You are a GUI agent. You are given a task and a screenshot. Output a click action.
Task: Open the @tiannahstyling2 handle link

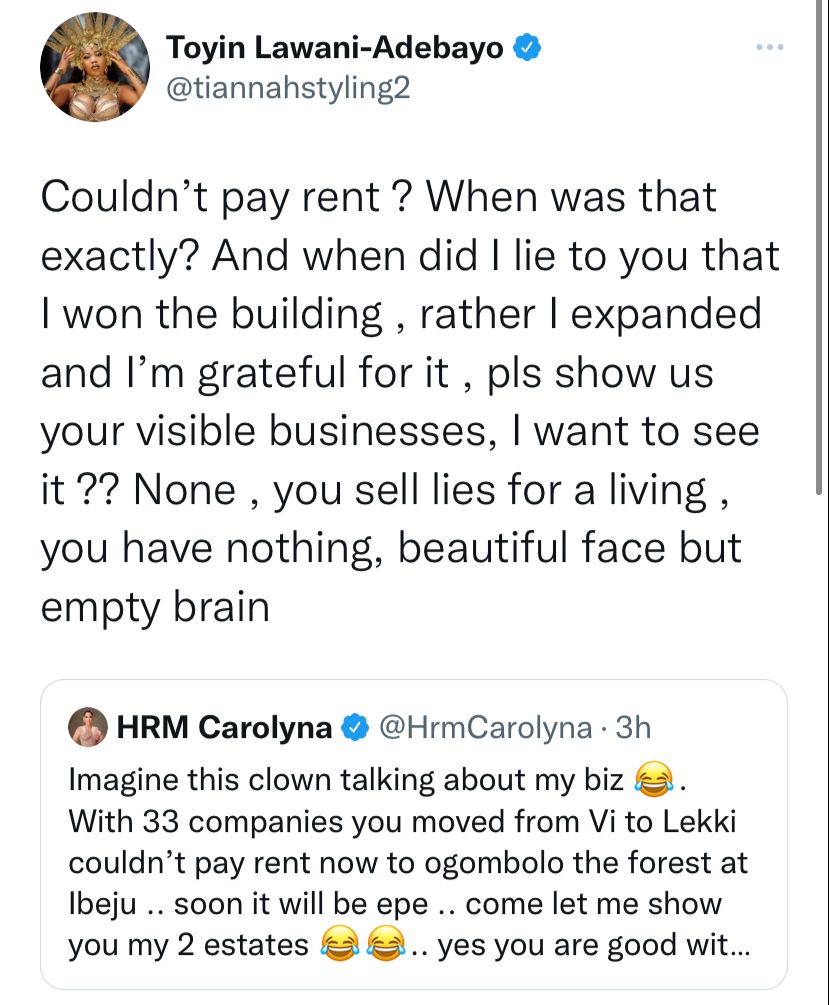click(x=288, y=88)
